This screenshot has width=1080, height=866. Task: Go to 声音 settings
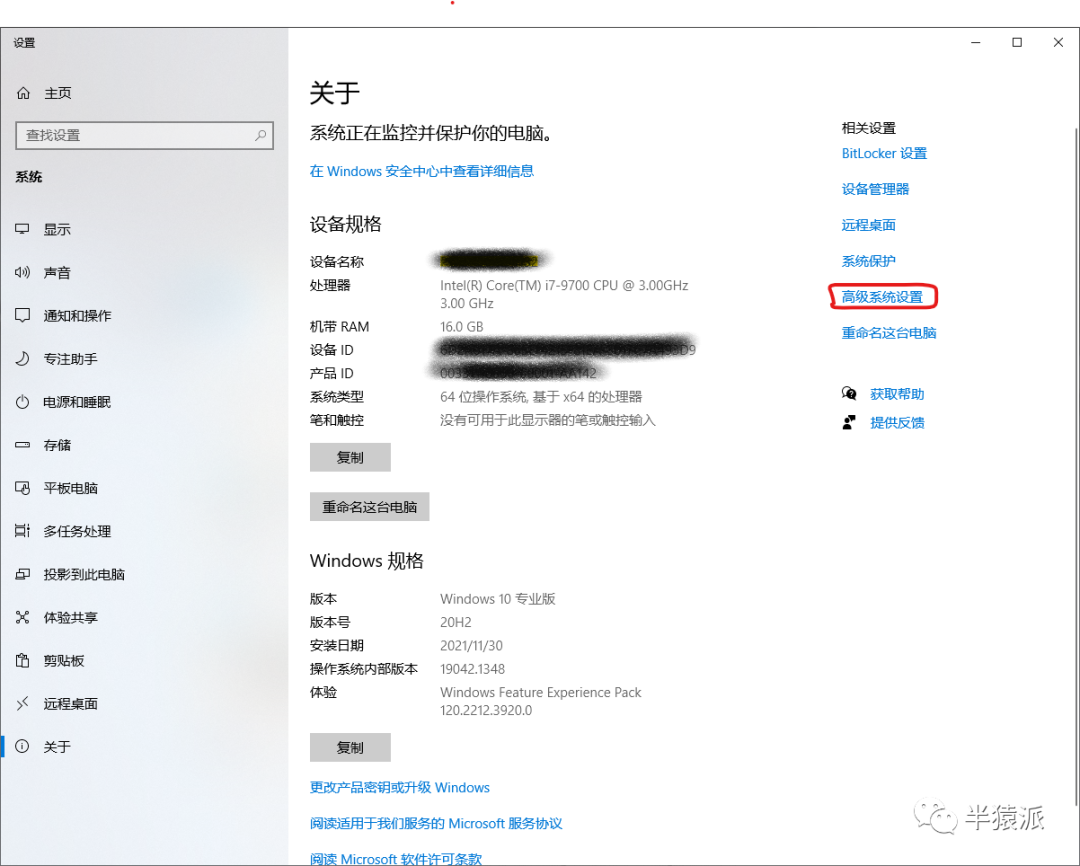pyautogui.click(x=144, y=273)
